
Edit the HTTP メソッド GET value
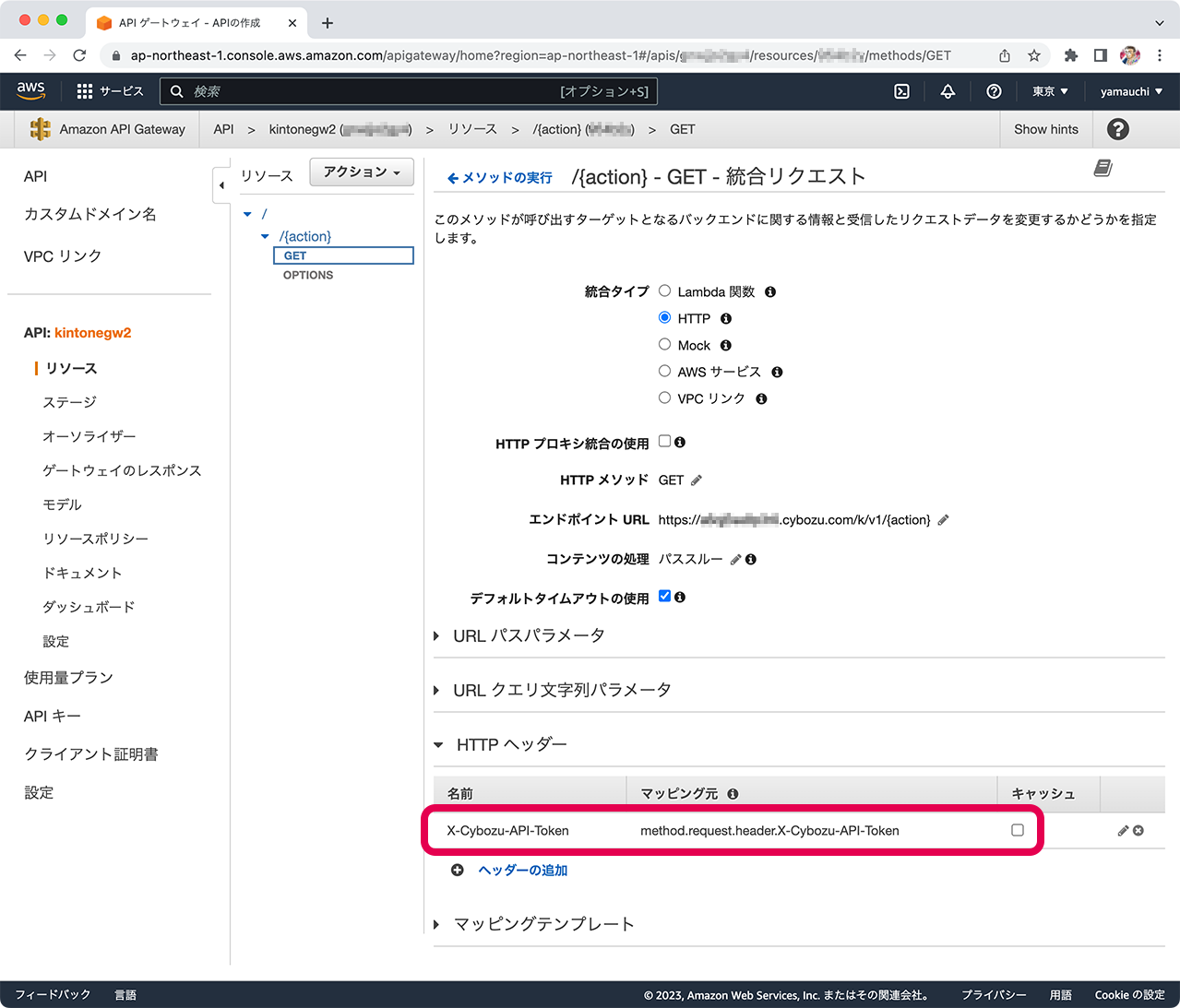(x=697, y=480)
